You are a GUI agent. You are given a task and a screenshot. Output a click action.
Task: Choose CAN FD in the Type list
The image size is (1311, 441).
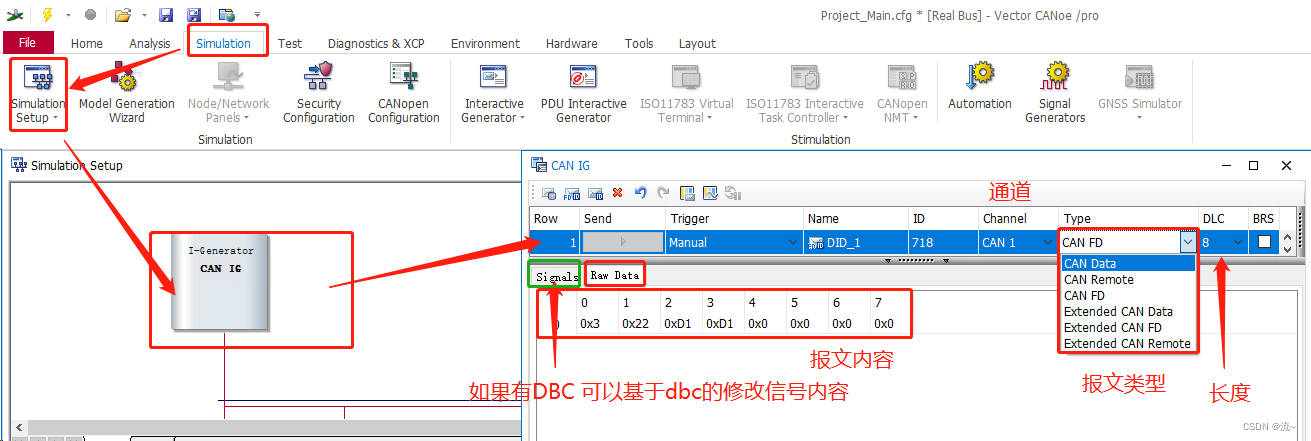click(1128, 296)
